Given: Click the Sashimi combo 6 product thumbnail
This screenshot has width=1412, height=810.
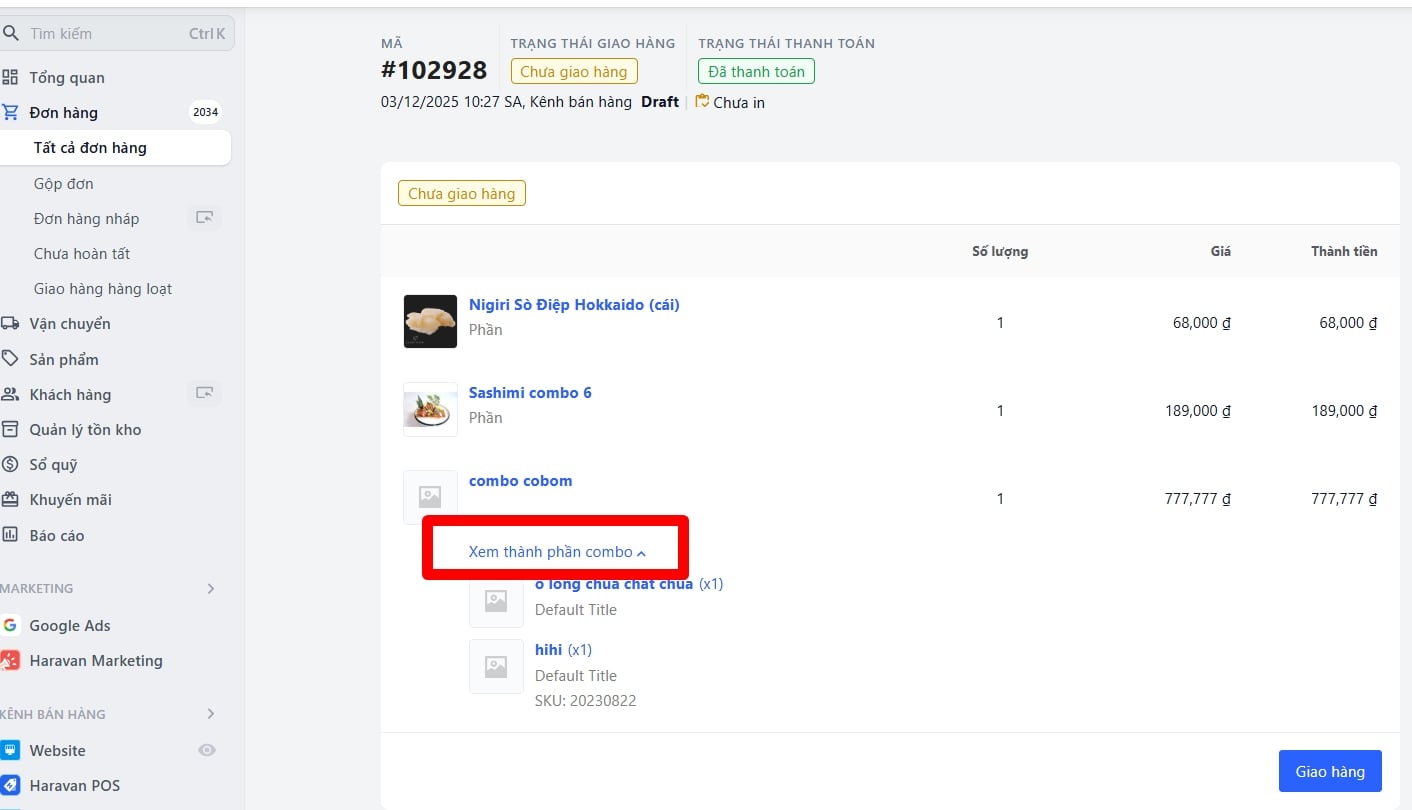Looking at the screenshot, I should (430, 410).
